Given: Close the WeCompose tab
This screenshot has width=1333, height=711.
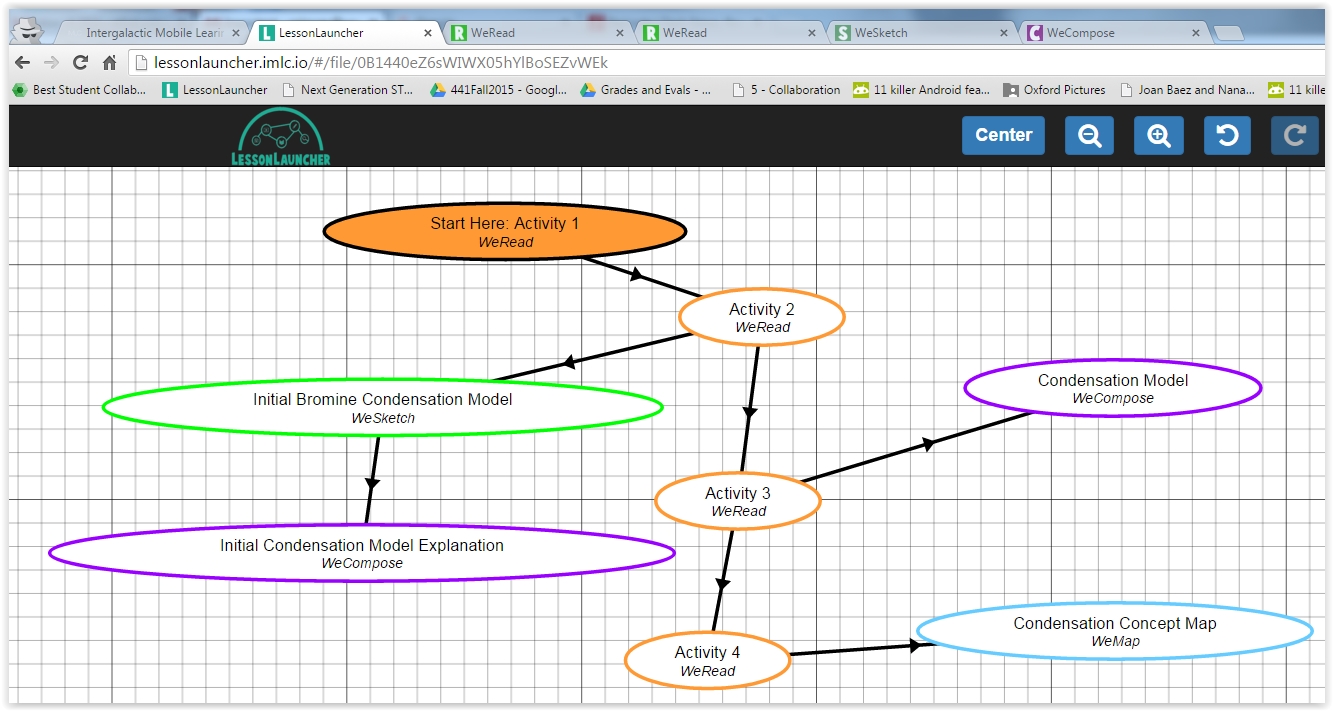Looking at the screenshot, I should click(x=1196, y=33).
